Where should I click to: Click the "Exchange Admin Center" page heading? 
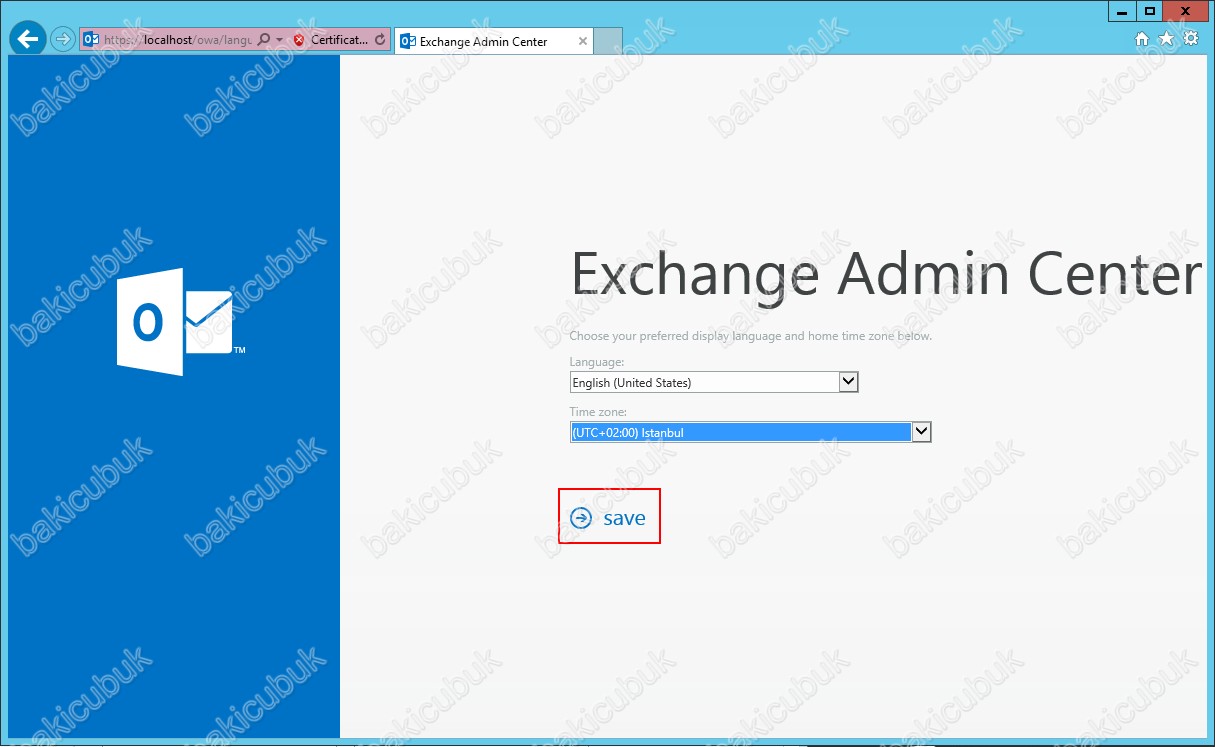tap(885, 273)
